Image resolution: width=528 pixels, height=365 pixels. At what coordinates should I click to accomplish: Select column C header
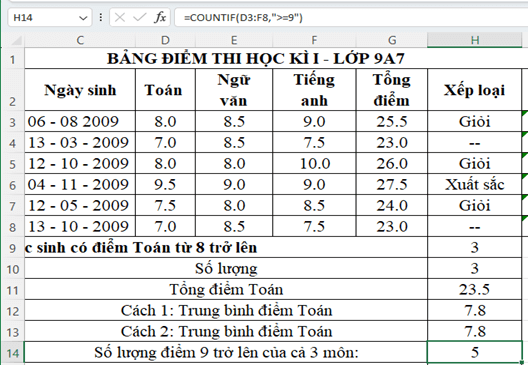click(80, 40)
